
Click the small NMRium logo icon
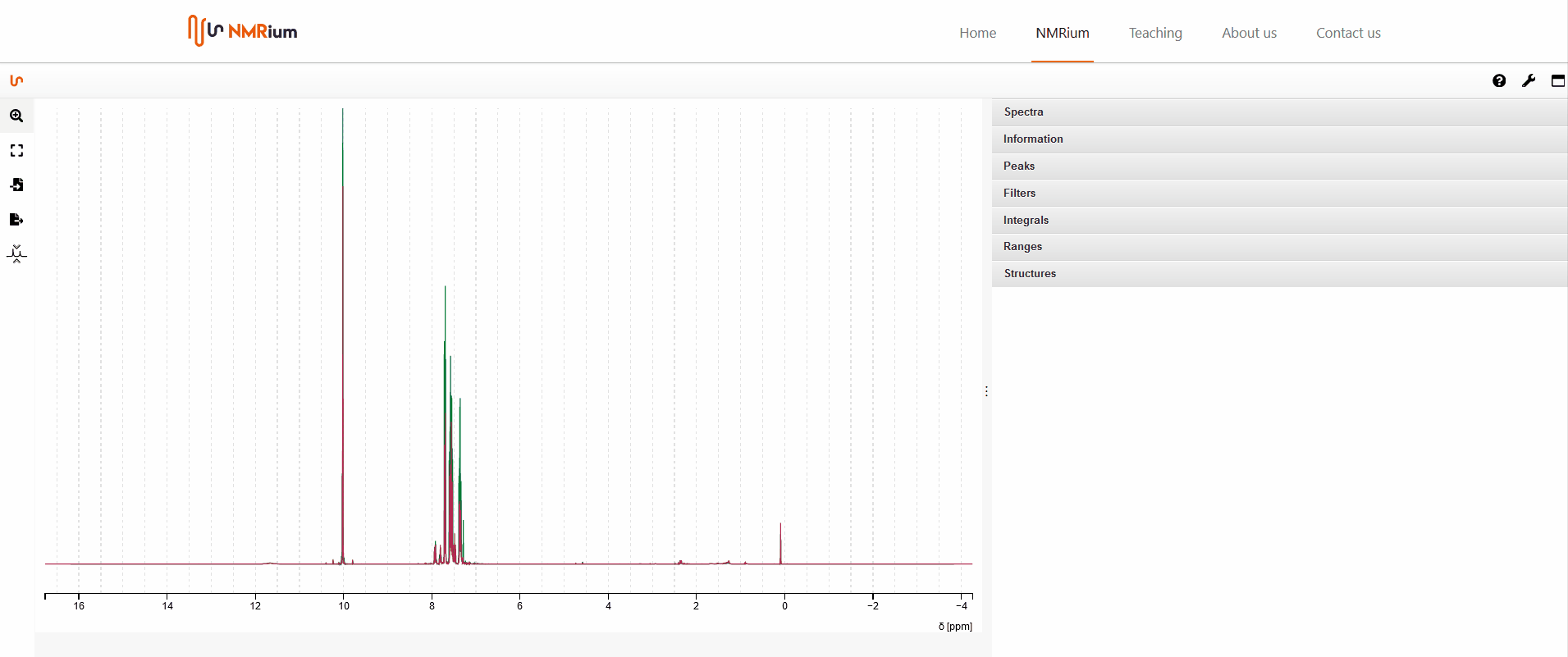pos(16,80)
